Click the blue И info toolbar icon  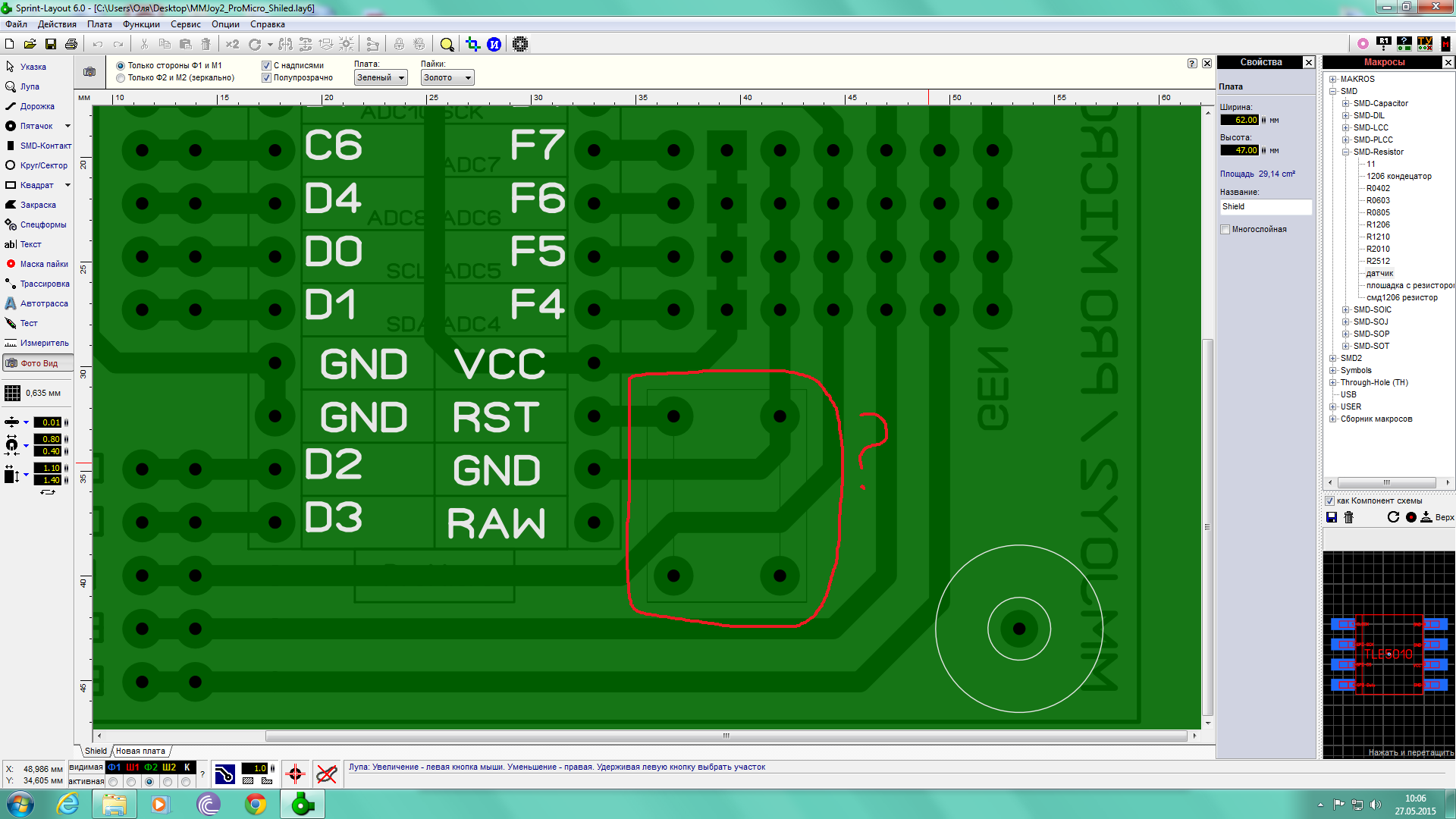click(x=494, y=44)
